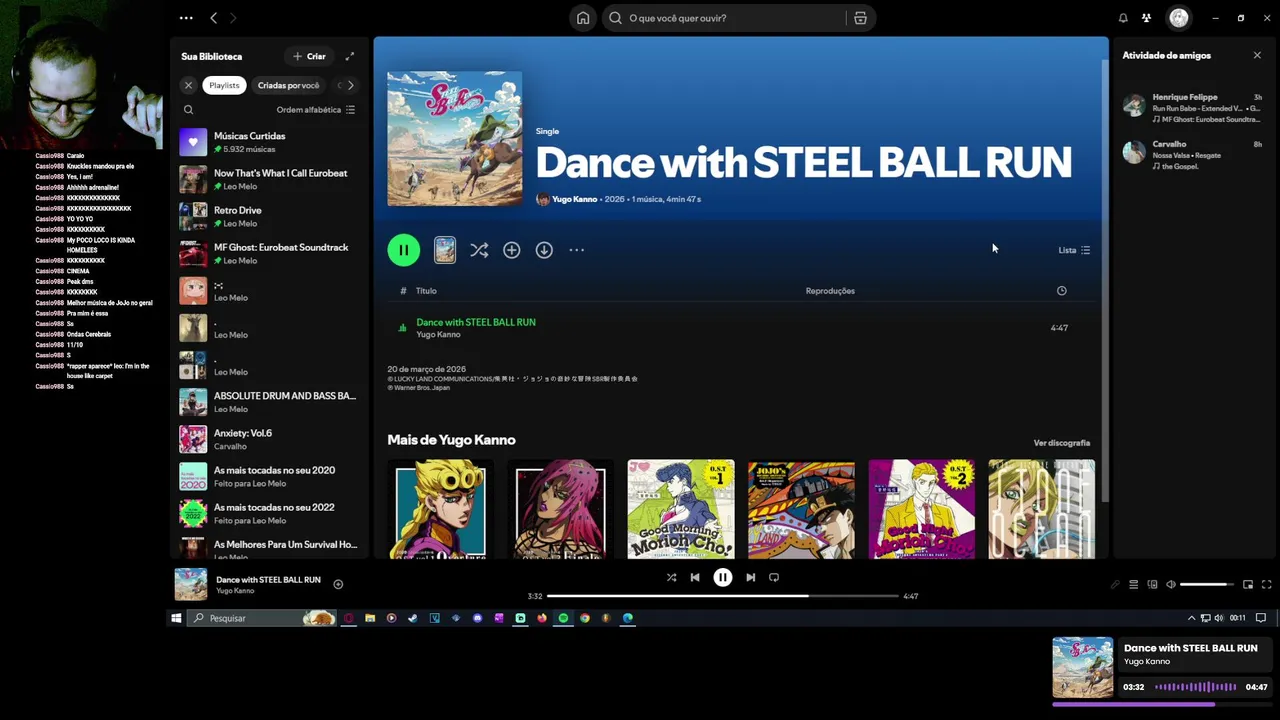The image size is (1280, 720).
Task: Open the playback queue
Action: click(1133, 584)
